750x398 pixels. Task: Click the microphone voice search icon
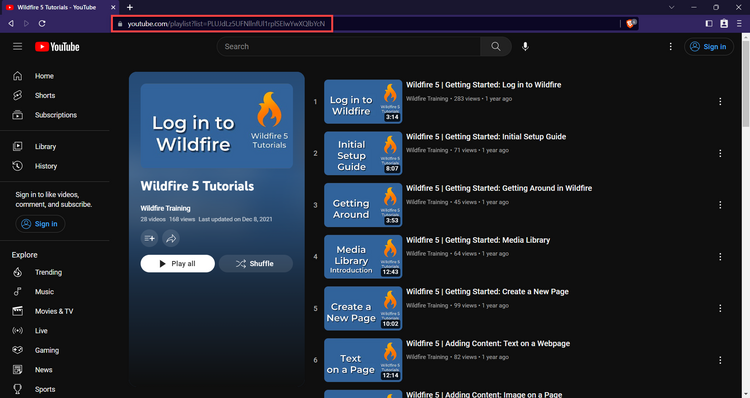pos(525,46)
